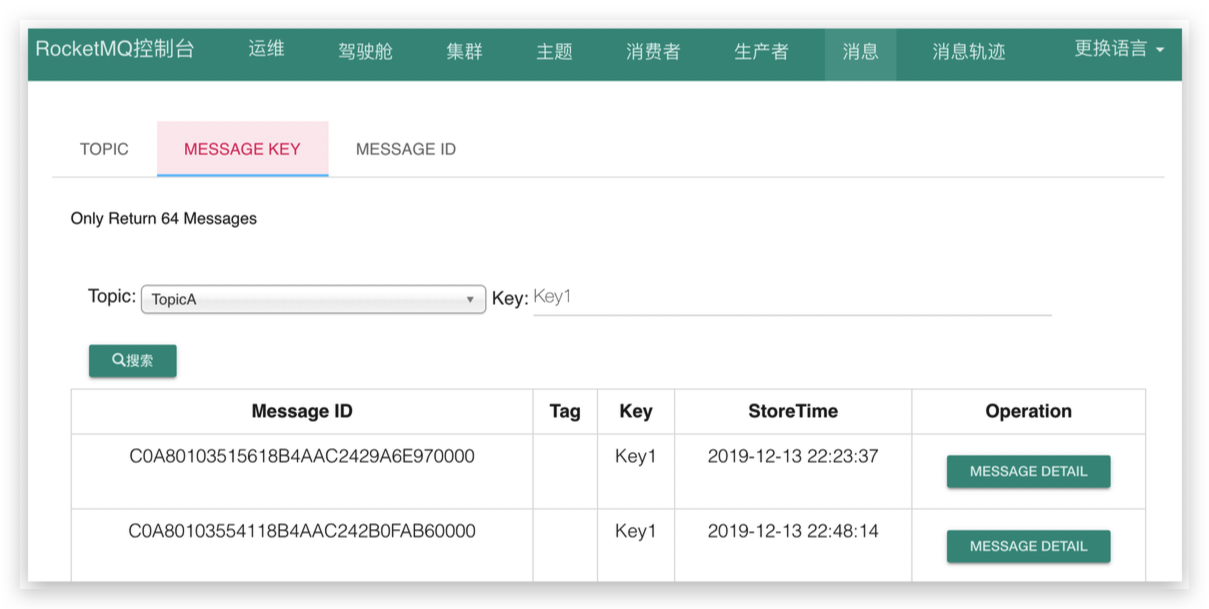Screen dimensions: 1209x609
Task: Click the Key input field
Action: [x=790, y=298]
